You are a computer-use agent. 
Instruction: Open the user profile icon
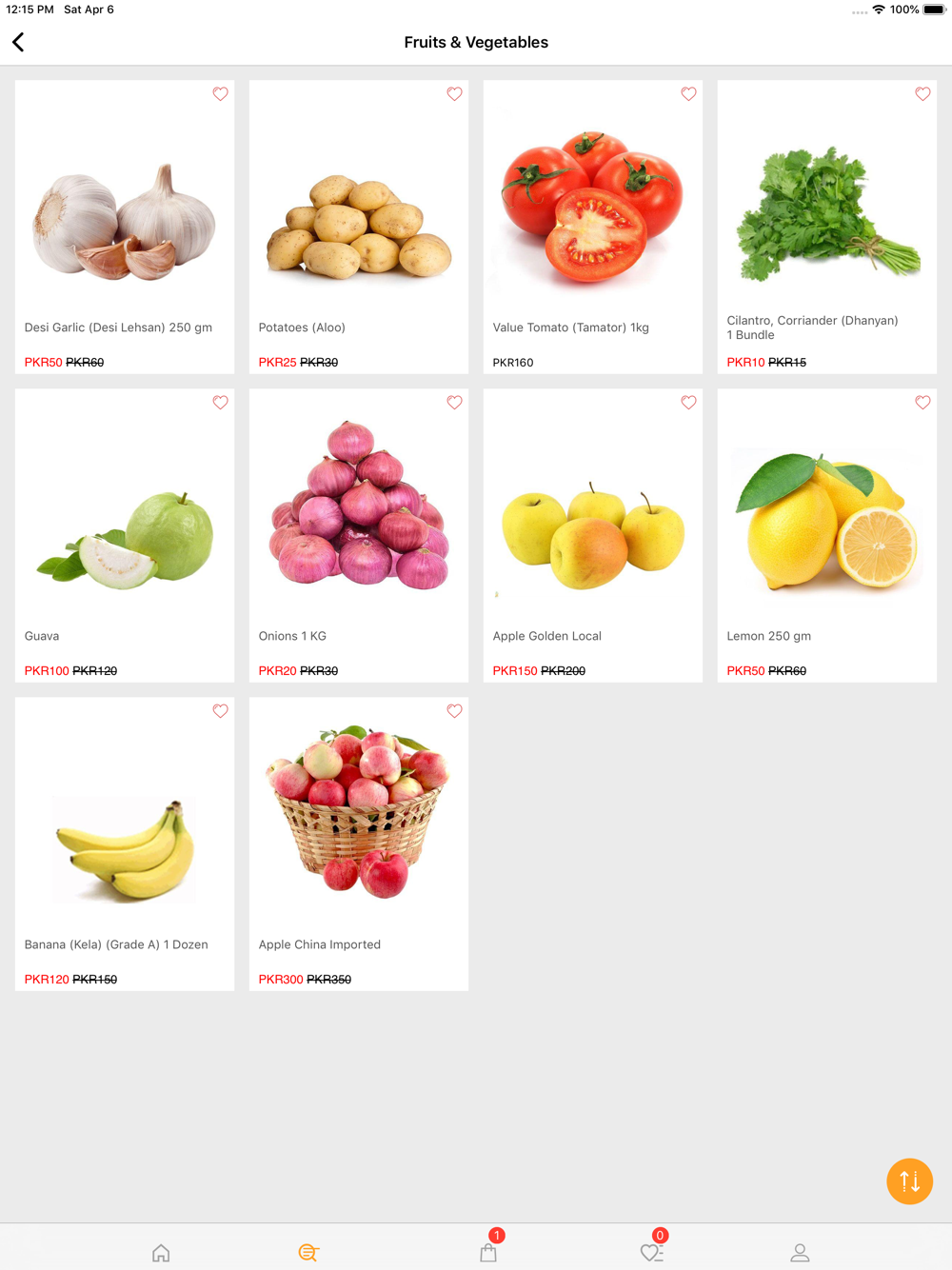[800, 1253]
